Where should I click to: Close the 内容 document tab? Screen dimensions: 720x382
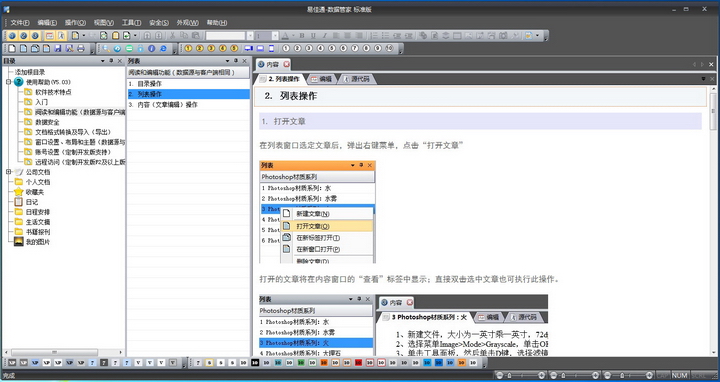[286, 64]
